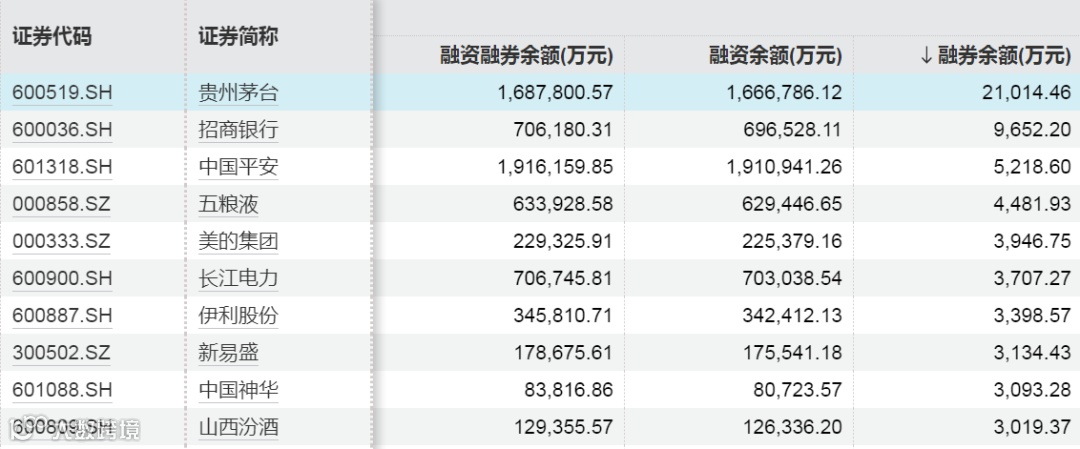The image size is (1080, 449).
Task: Select cell value 229,325.91
Action: coord(563,242)
